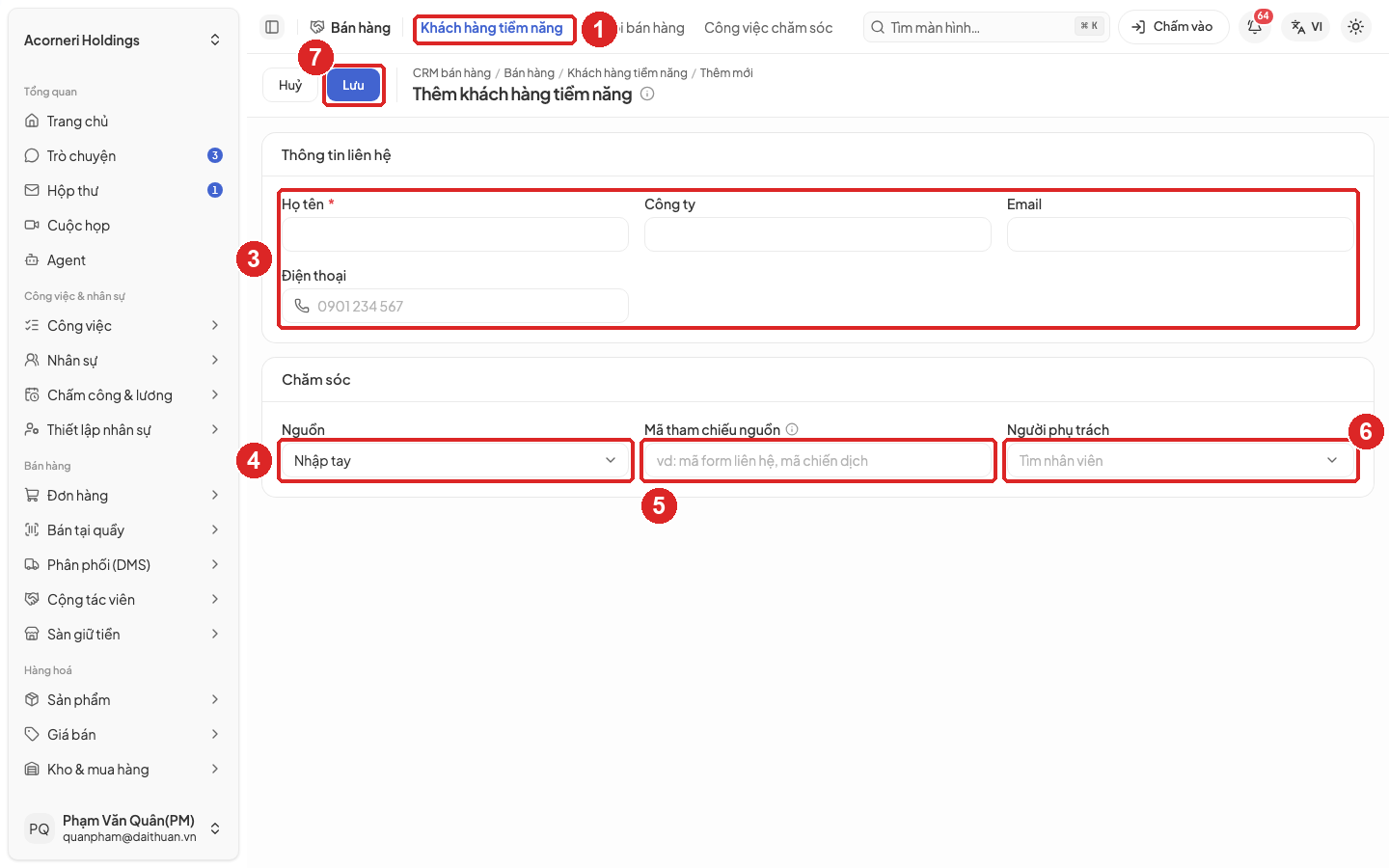
Task: Open Kho & mua hàng menu item
Action: click(123, 769)
